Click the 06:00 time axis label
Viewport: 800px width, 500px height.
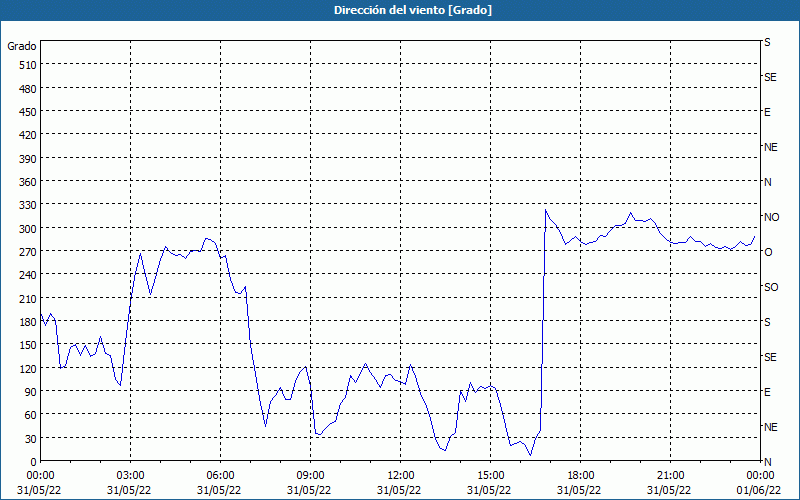tap(220, 476)
